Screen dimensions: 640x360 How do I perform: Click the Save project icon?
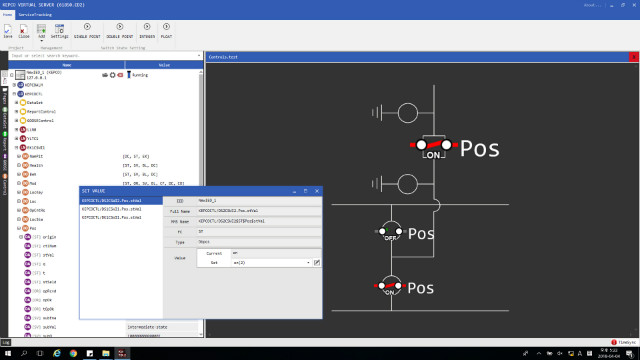pyautogui.click(x=7, y=31)
